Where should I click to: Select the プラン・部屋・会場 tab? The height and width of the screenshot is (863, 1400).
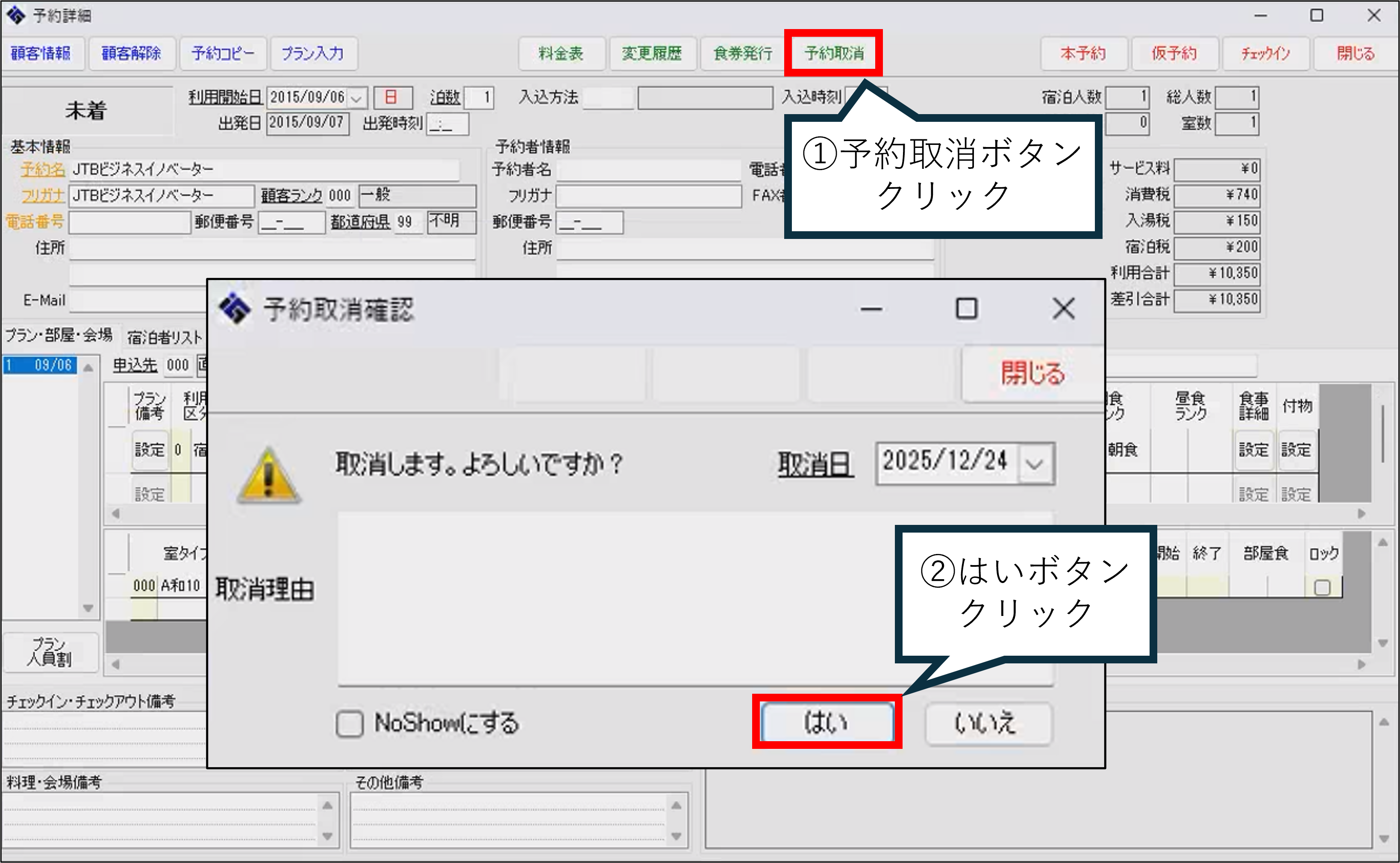point(59,335)
